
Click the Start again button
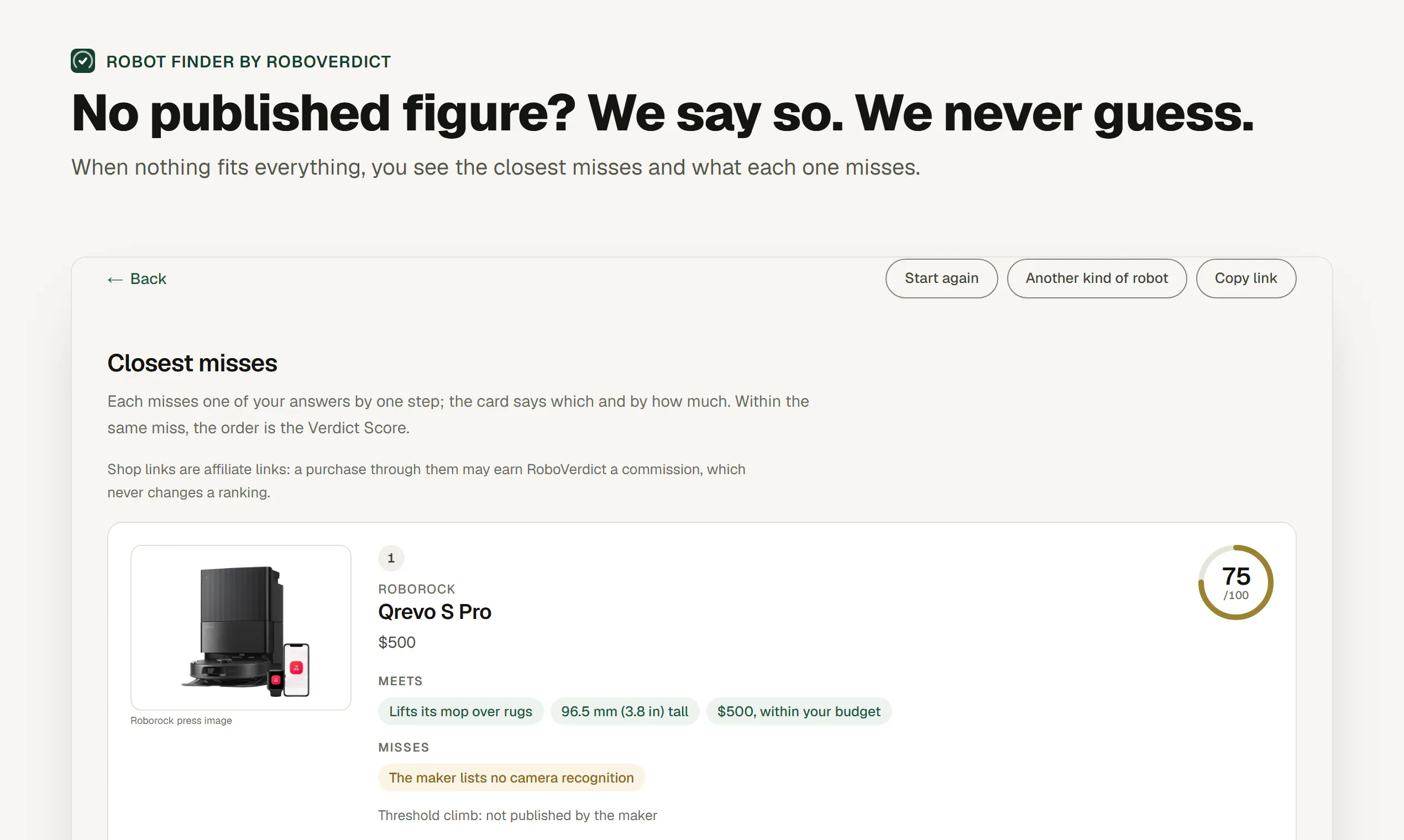click(x=941, y=279)
